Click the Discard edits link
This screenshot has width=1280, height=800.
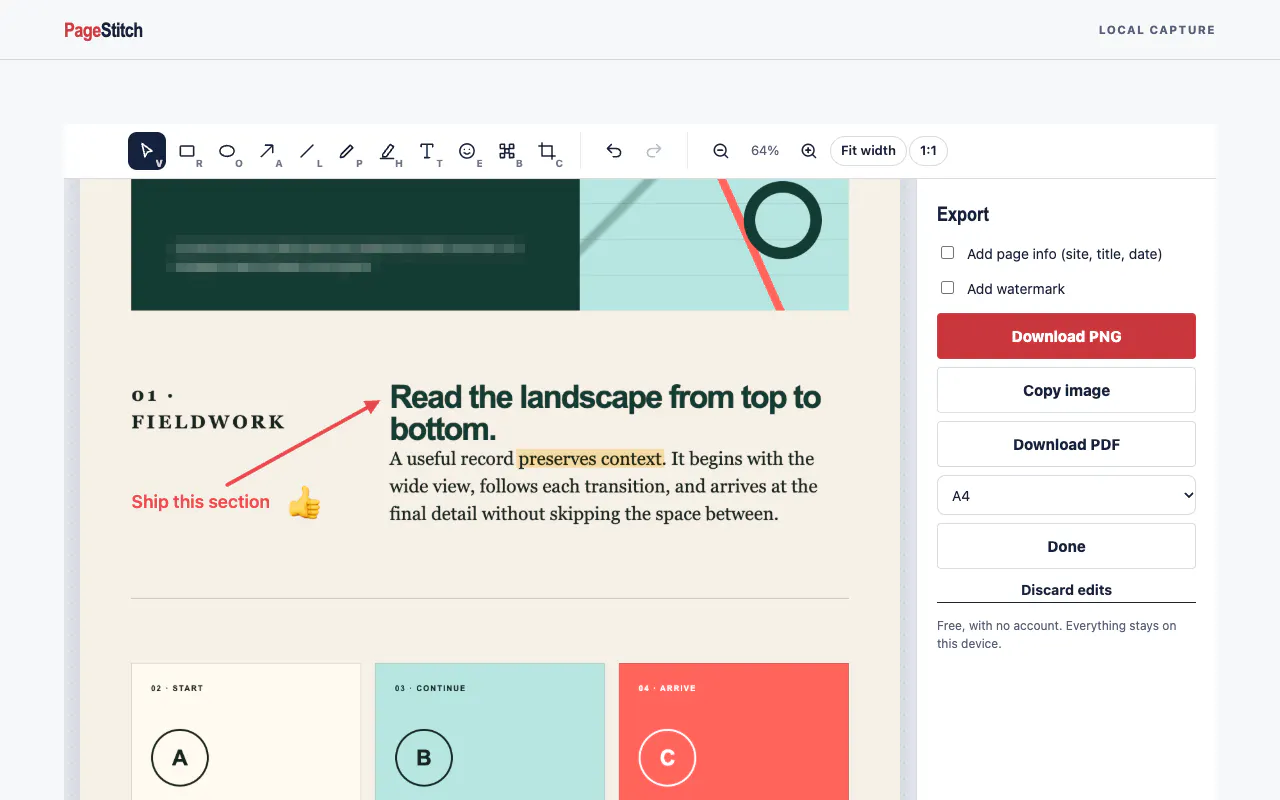1066,590
